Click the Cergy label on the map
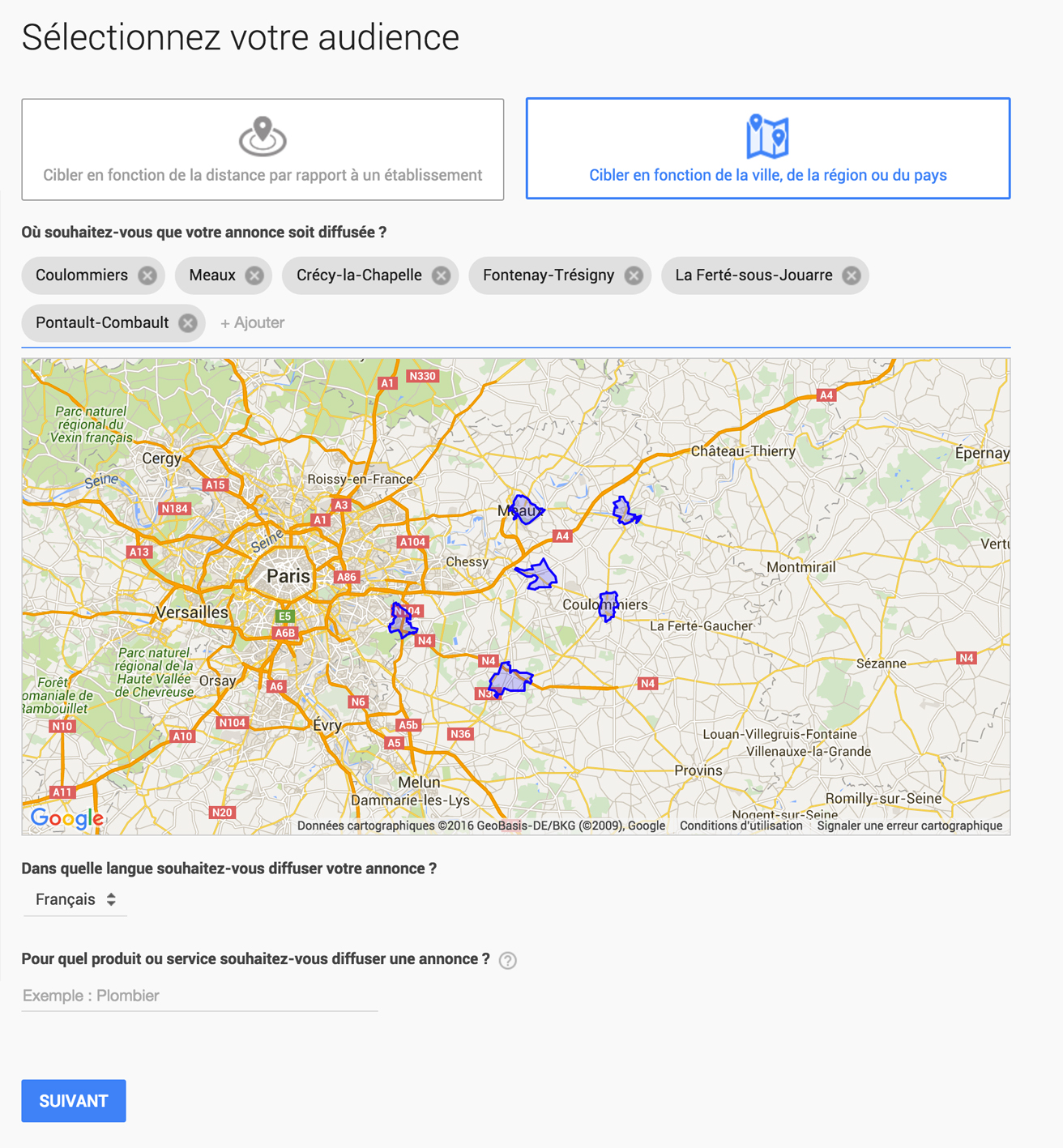1063x1148 pixels. click(x=161, y=459)
